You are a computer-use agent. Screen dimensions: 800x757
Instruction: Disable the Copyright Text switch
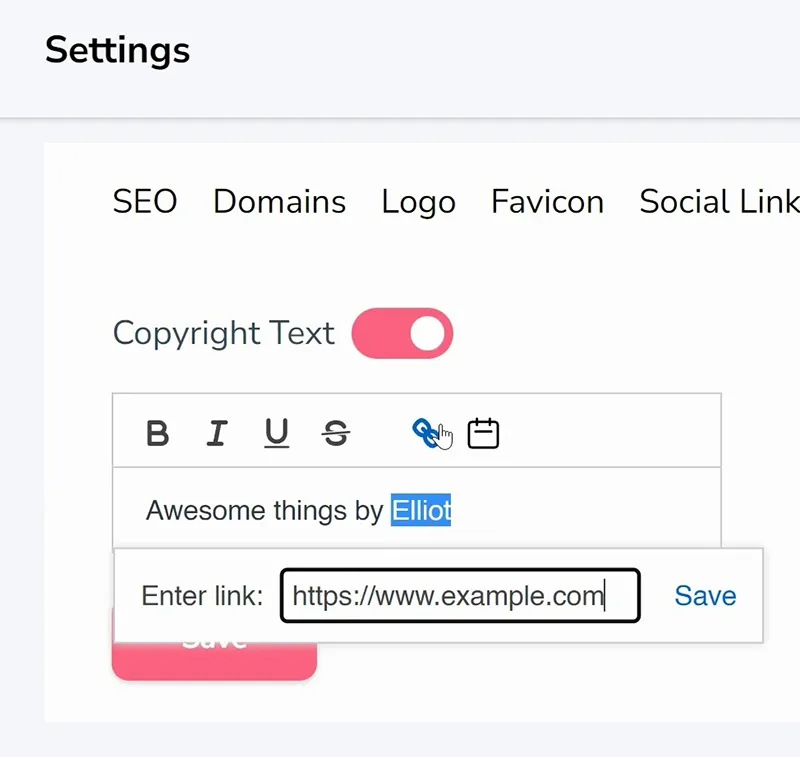point(402,333)
